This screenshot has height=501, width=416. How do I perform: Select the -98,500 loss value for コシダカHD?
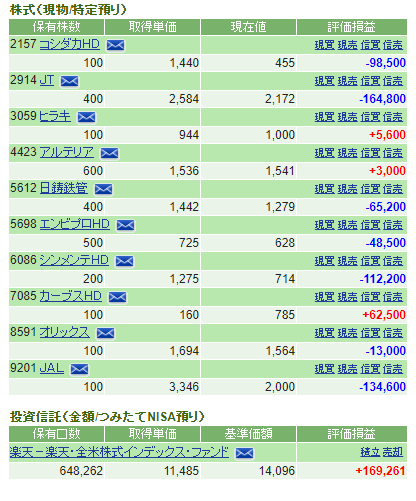pos(386,63)
